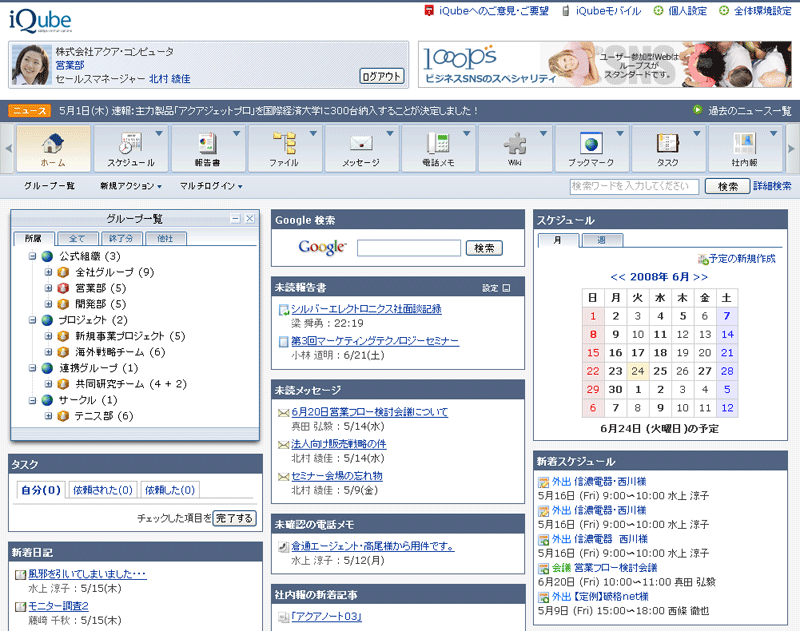Toggle the 未読報告書 panel collapse icon
Image resolution: width=800 pixels, height=631 pixels.
click(506, 288)
